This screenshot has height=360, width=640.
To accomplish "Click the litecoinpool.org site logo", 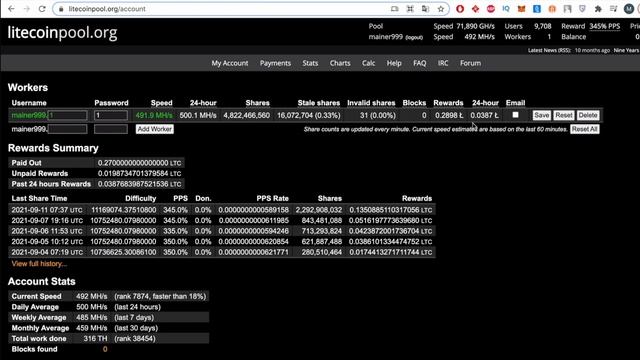I will [x=62, y=32].
